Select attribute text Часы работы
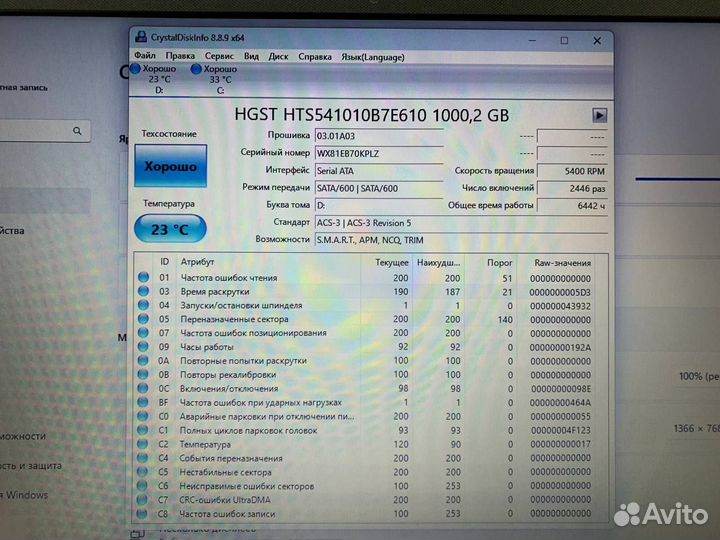Image resolution: width=720 pixels, height=540 pixels. pyautogui.click(x=207, y=347)
